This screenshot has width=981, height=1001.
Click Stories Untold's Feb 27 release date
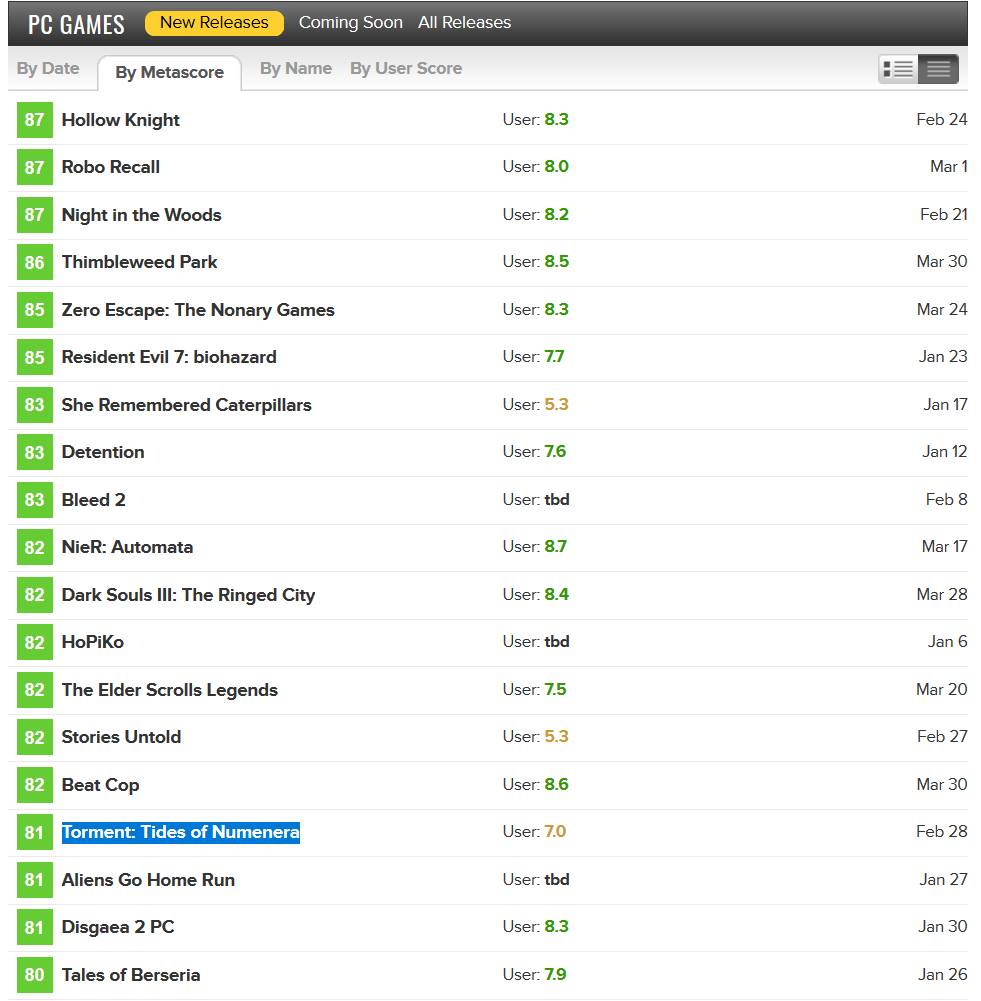click(942, 738)
